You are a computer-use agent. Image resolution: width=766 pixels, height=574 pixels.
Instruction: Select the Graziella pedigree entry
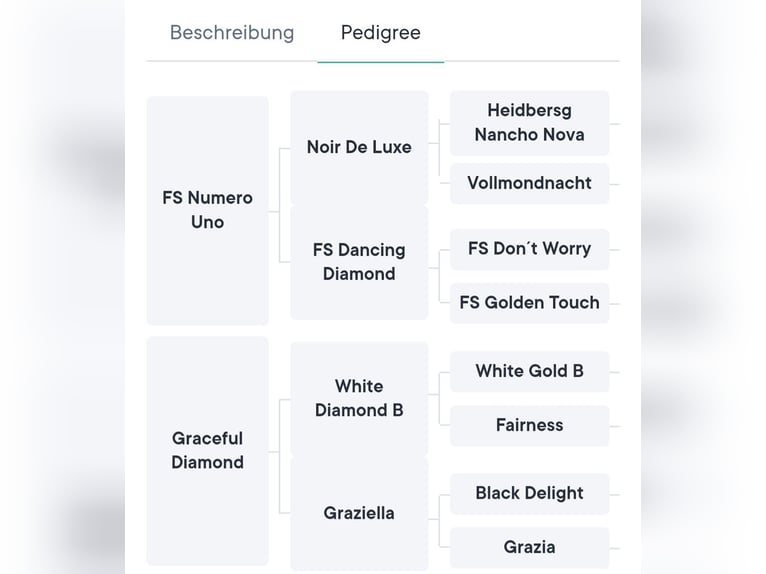tap(359, 513)
